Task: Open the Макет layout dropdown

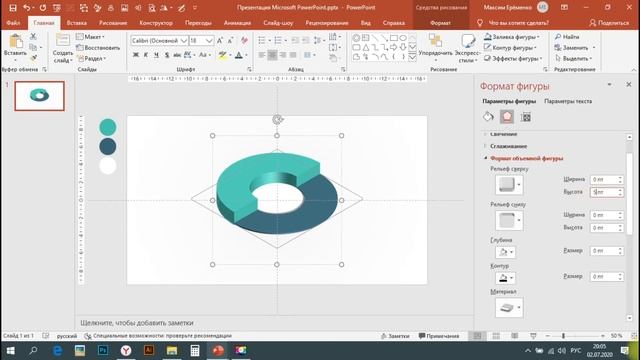Action: [91, 37]
